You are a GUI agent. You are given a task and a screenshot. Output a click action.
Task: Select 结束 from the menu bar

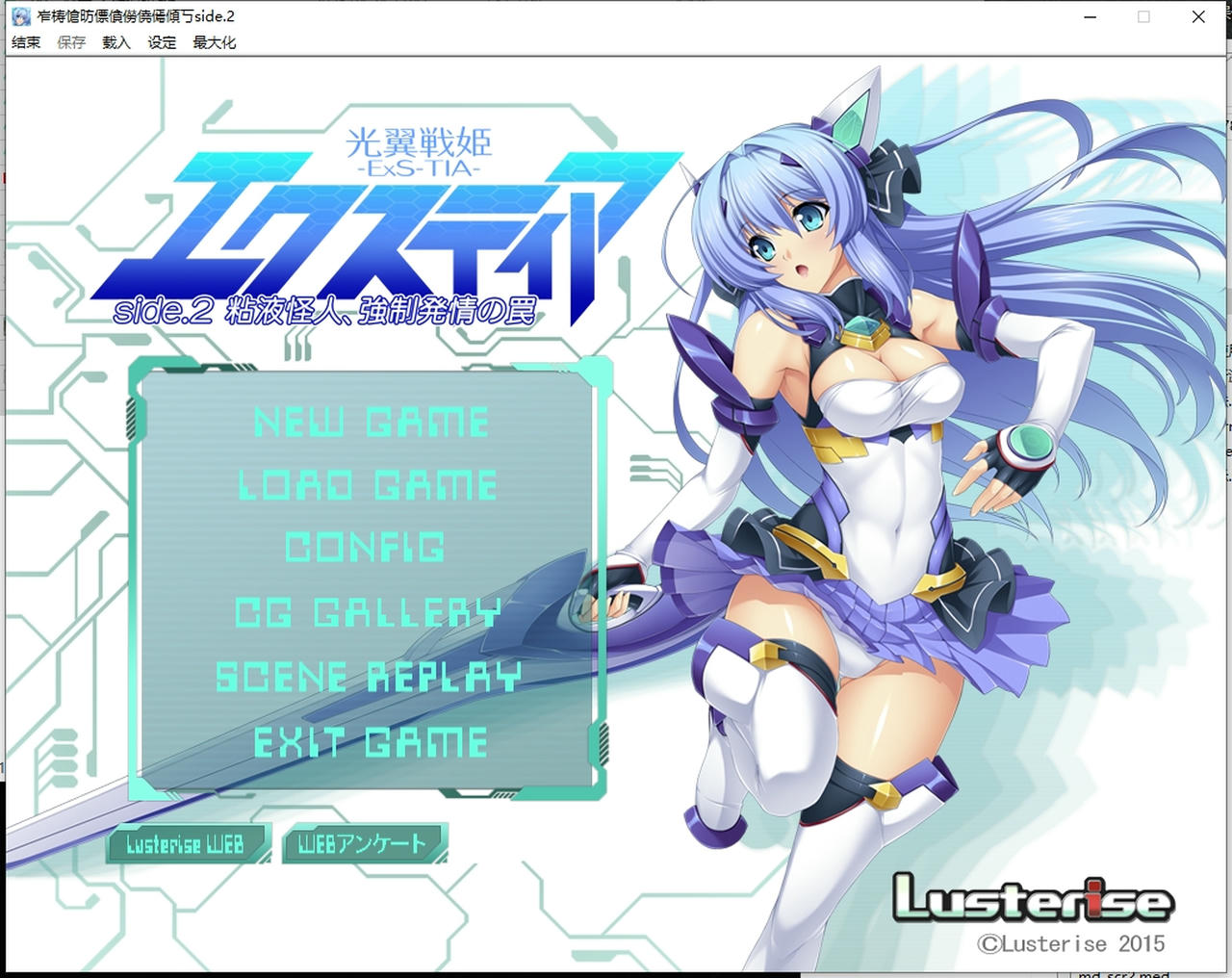(25, 42)
